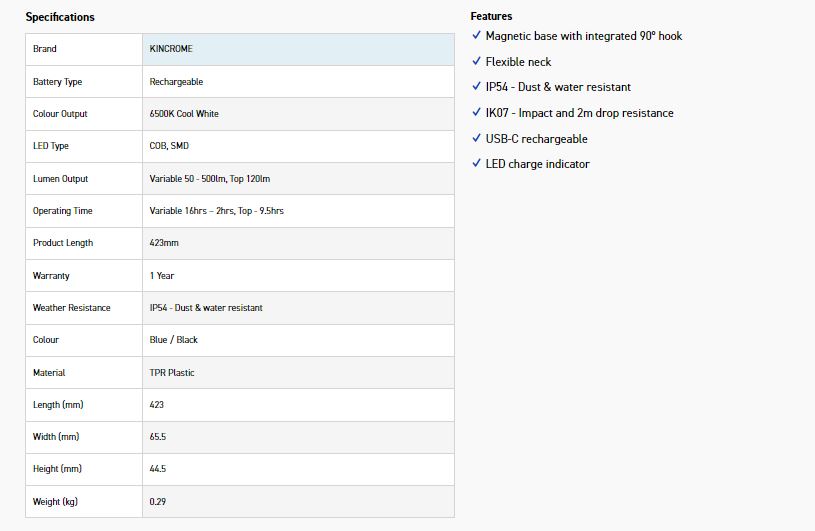Click the checkmark next to IK07 impact resistance
The width and height of the screenshot is (815, 531).
[x=476, y=113]
